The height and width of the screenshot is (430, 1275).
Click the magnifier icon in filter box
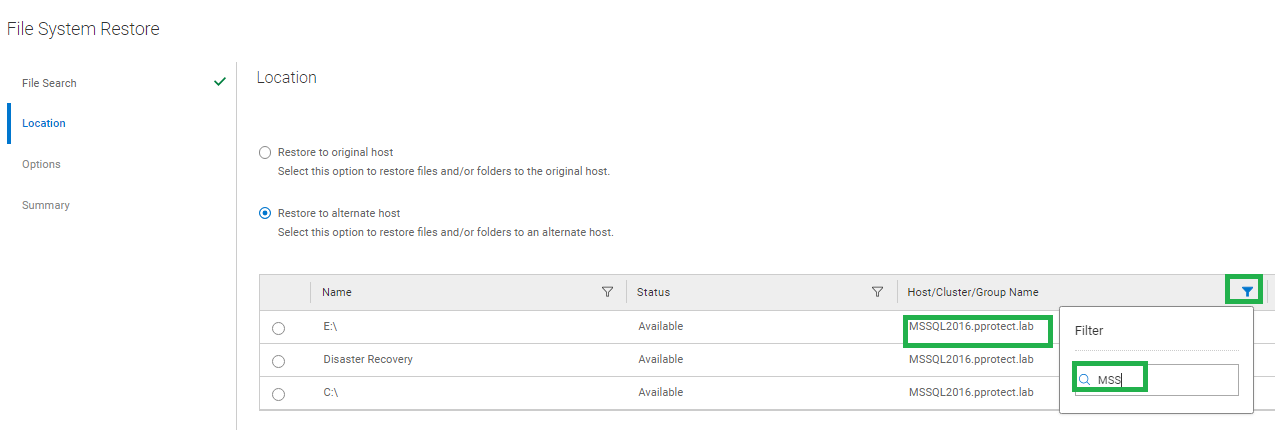point(1084,380)
